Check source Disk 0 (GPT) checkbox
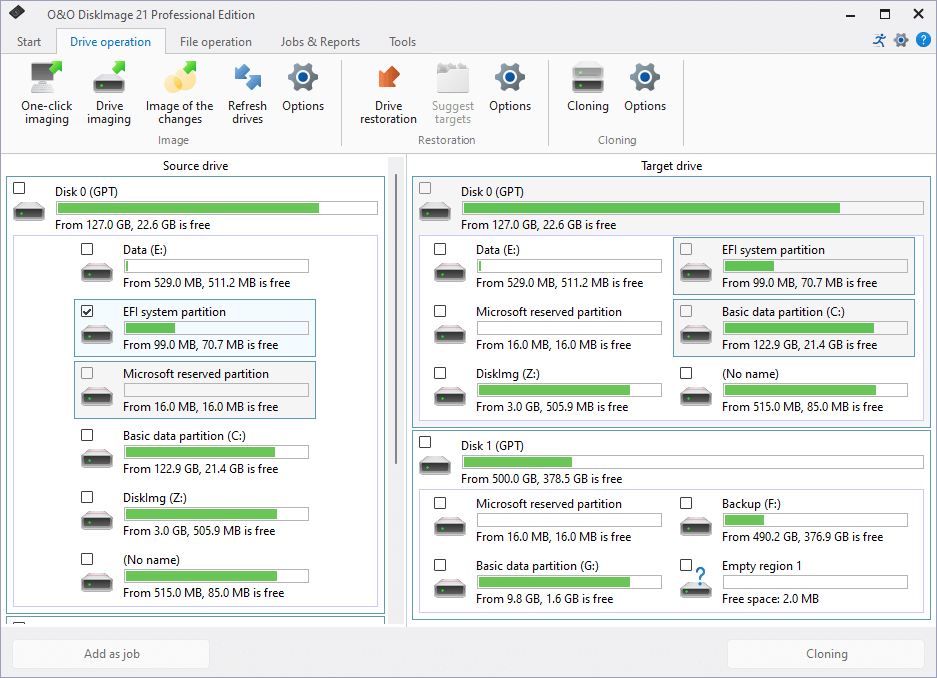This screenshot has height=678, width=937. point(19,188)
